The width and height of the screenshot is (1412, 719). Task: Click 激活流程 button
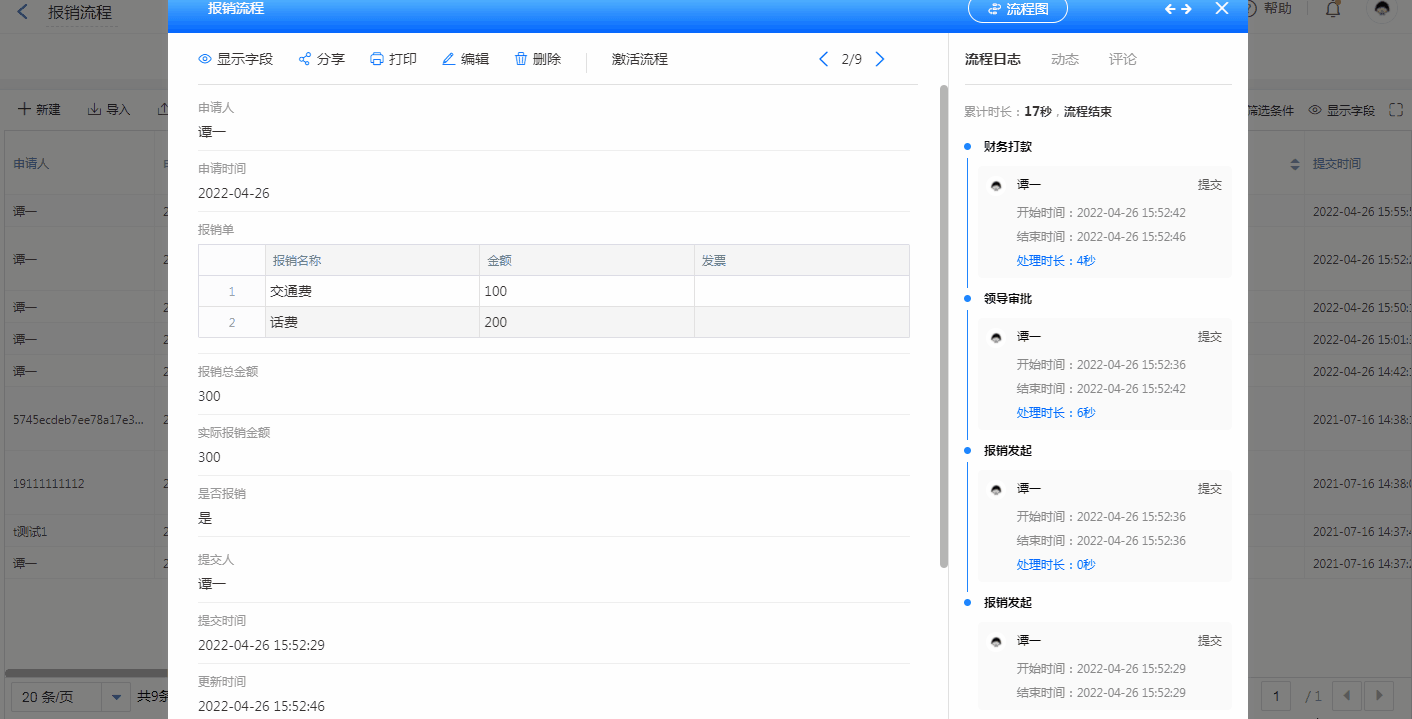[640, 59]
